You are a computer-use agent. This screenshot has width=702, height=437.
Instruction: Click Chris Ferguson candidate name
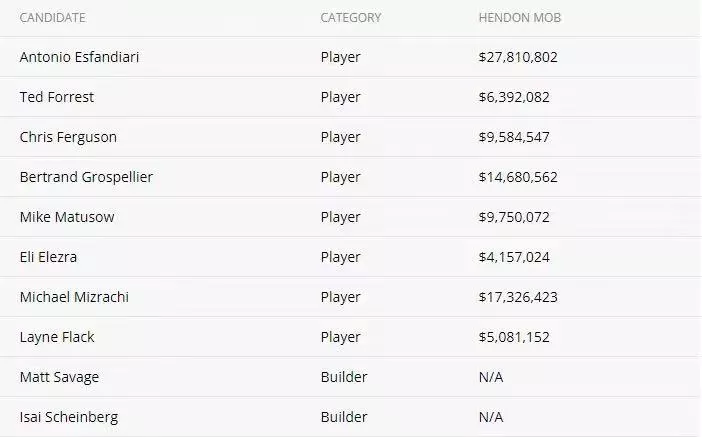tap(68, 137)
